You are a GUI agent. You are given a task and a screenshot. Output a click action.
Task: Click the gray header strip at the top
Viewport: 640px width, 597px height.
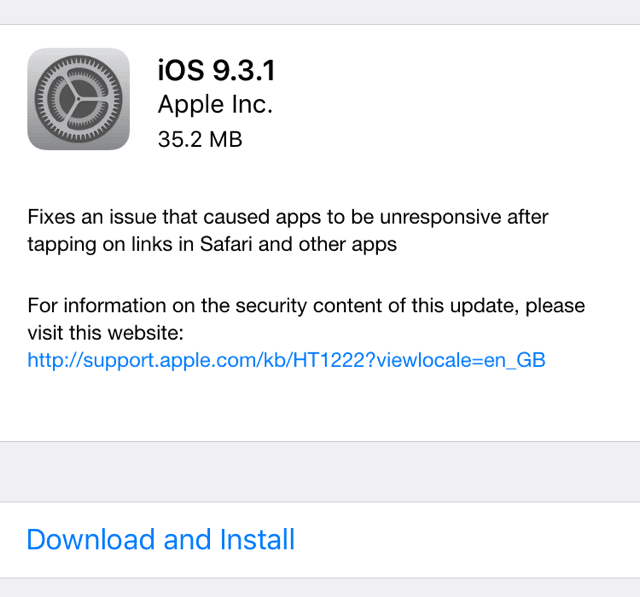(320, 12)
